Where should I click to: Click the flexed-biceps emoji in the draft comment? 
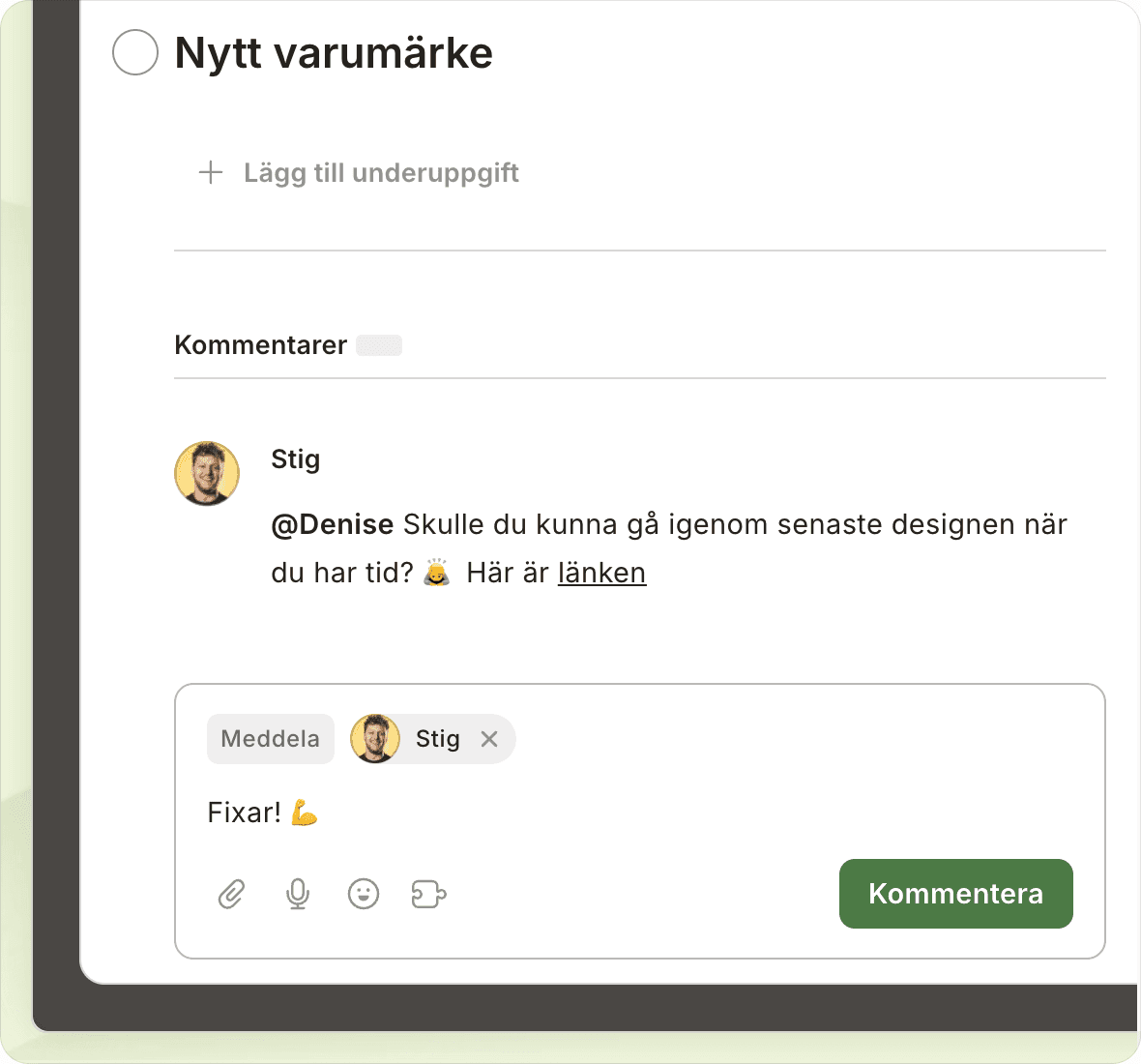tap(305, 813)
